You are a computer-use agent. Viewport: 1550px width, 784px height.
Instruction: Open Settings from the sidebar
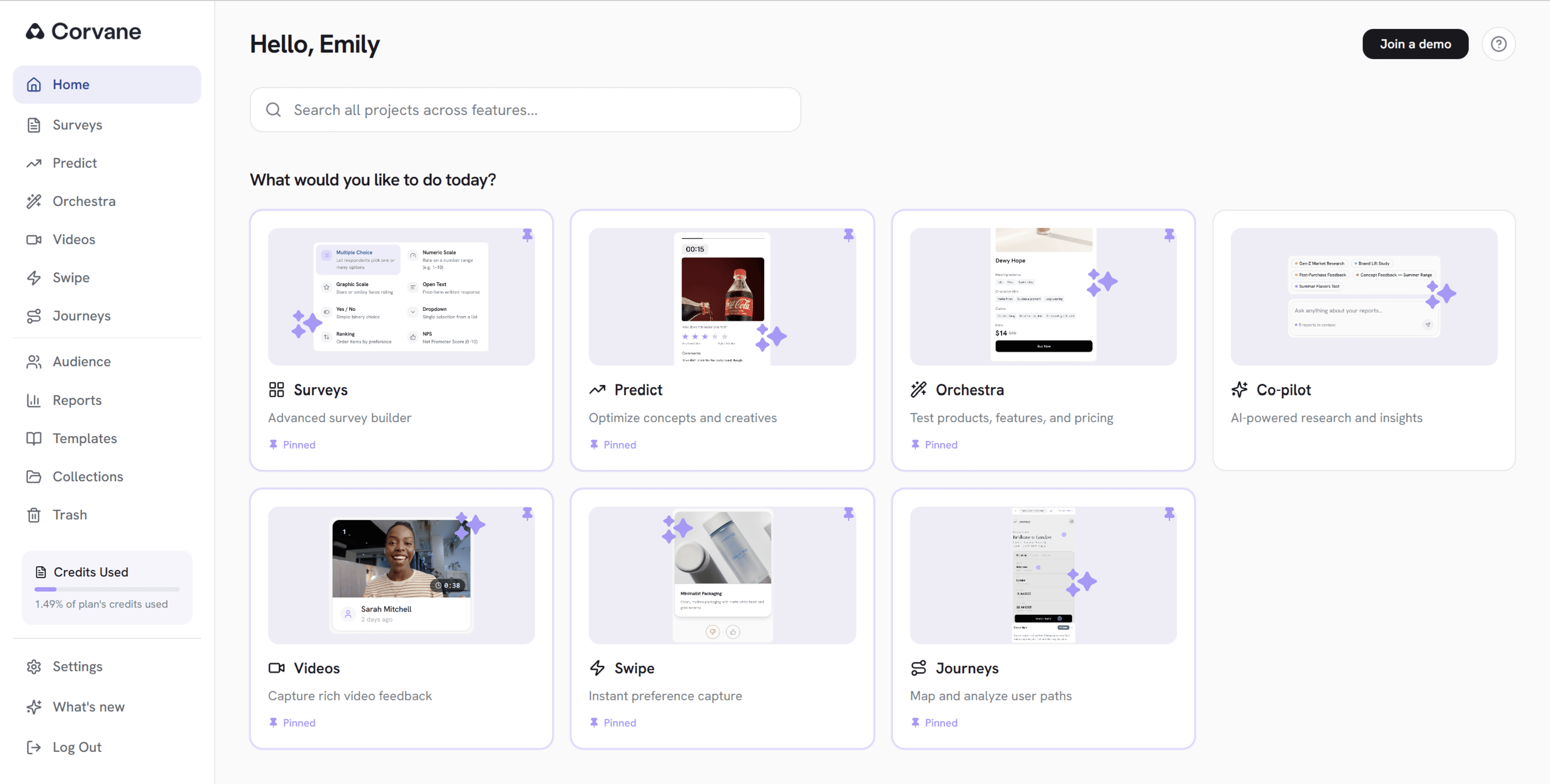click(77, 666)
